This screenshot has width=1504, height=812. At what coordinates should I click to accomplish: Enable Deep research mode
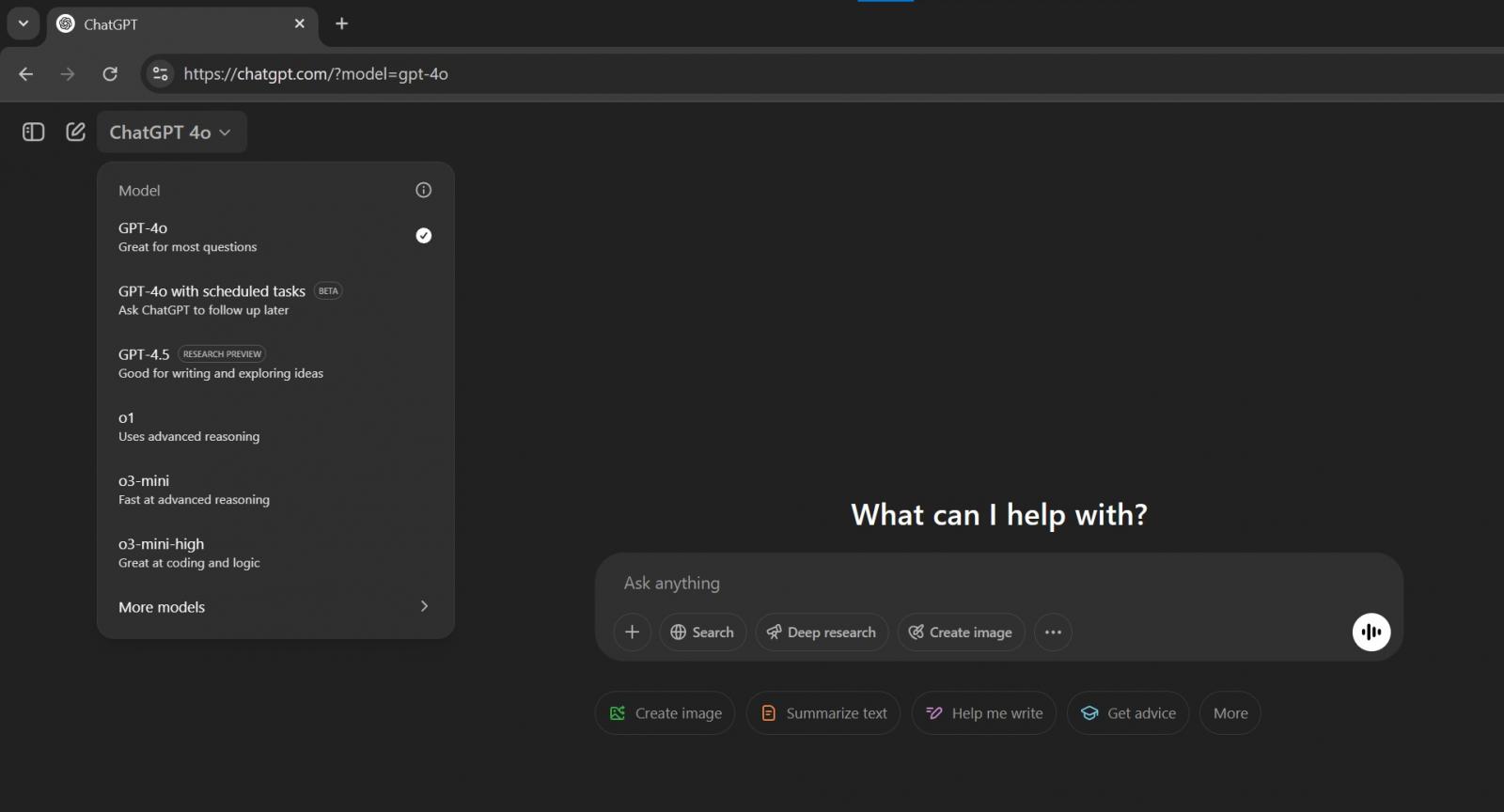pyautogui.click(x=822, y=632)
